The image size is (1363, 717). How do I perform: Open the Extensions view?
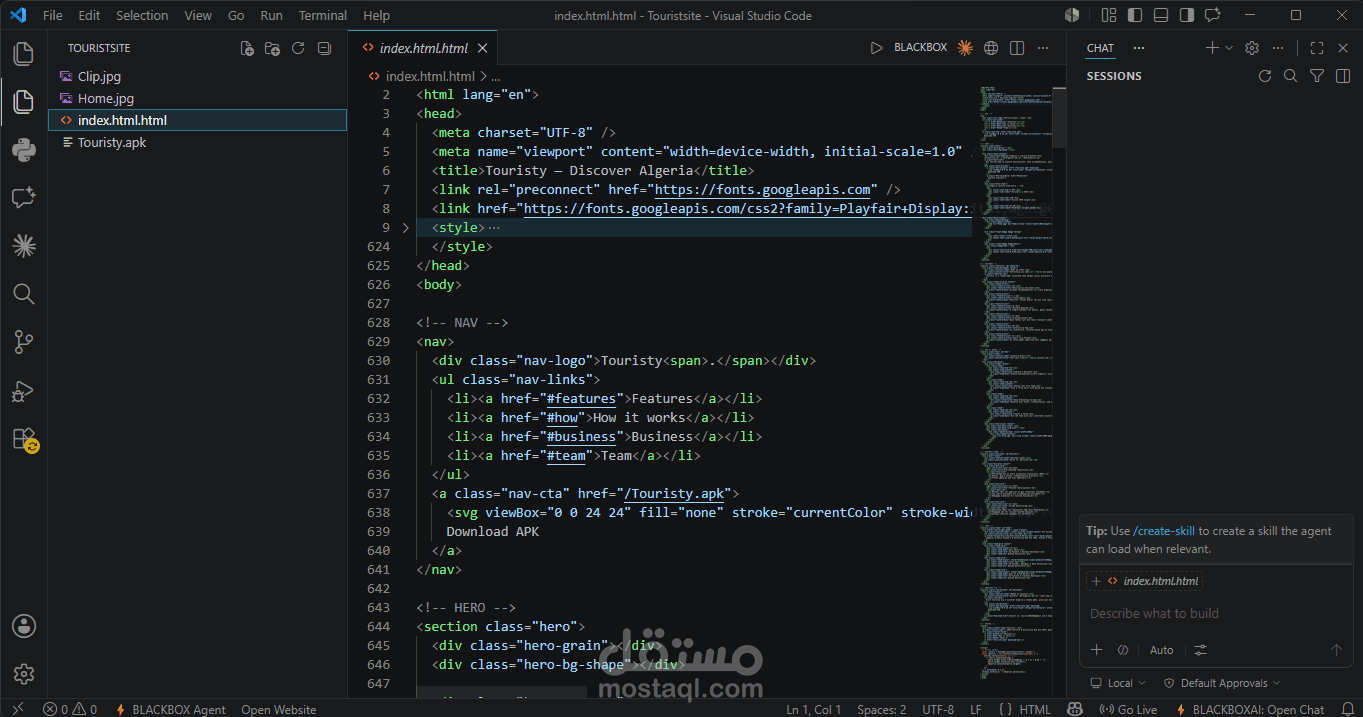(24, 439)
